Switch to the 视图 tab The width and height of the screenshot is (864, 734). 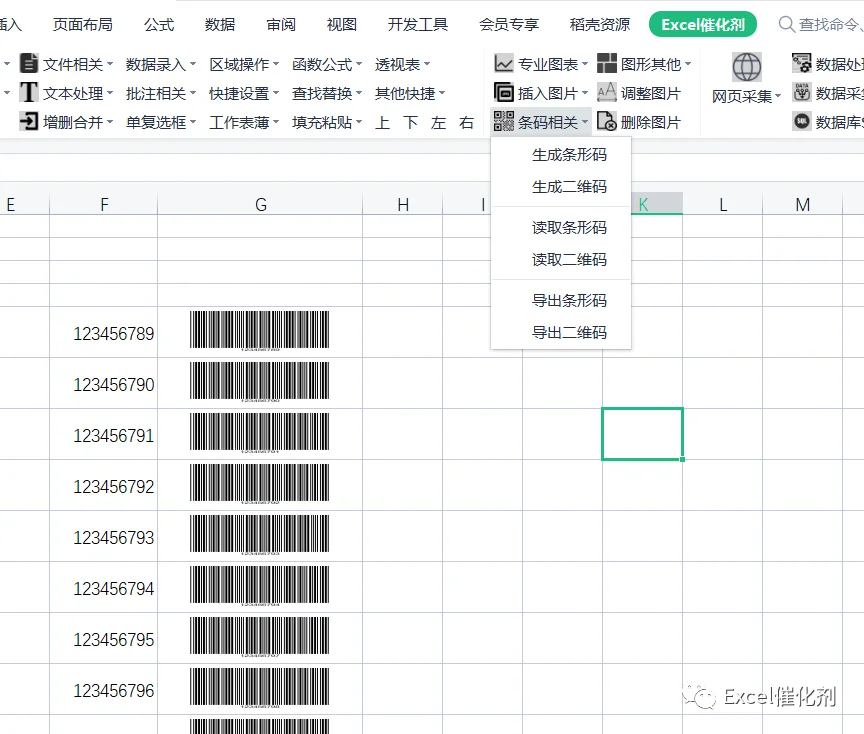tap(342, 25)
